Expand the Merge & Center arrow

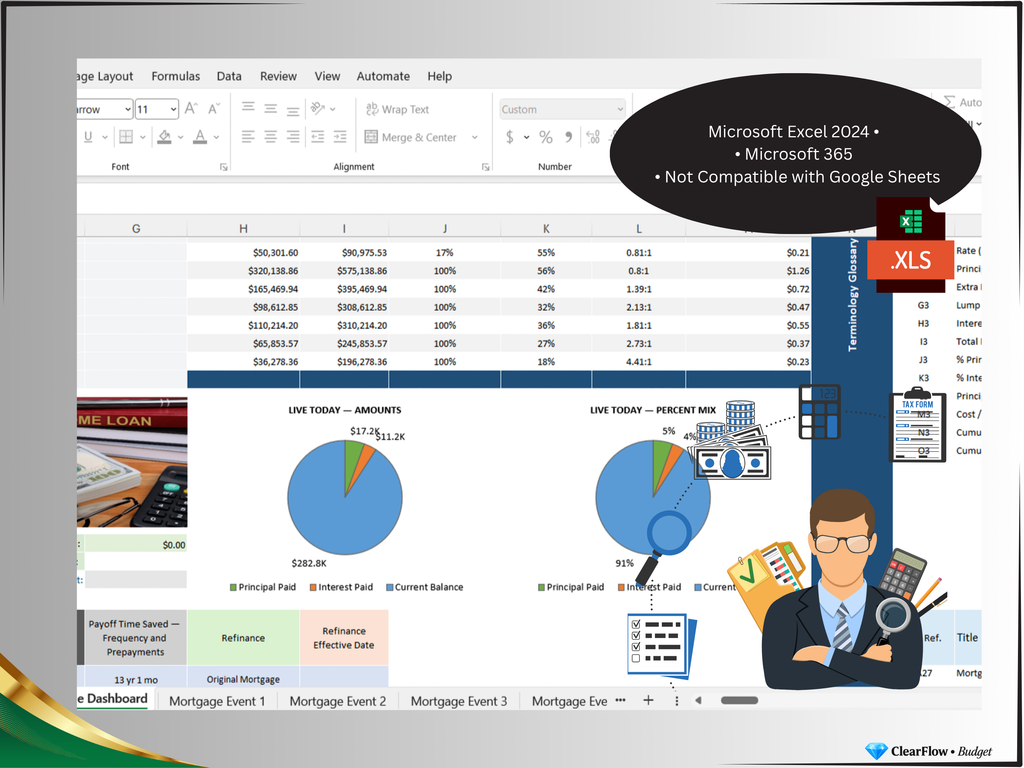[475, 137]
